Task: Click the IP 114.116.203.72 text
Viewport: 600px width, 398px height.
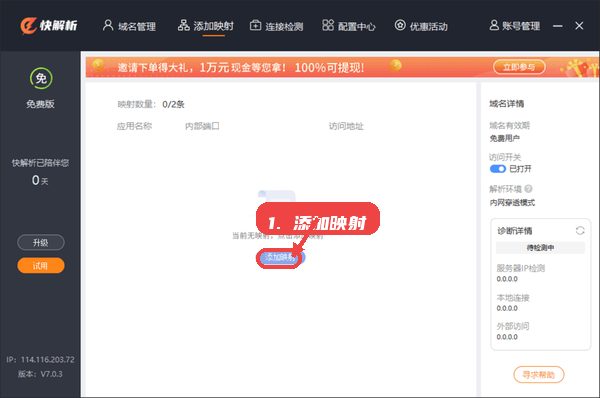Action: (40, 360)
